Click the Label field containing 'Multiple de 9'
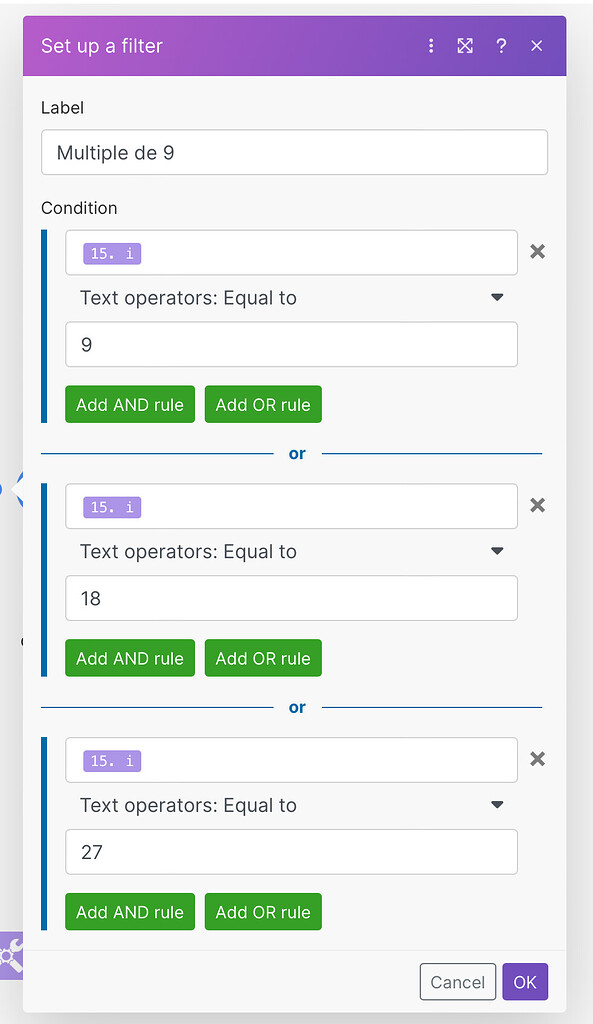593x1024 pixels. pos(294,152)
